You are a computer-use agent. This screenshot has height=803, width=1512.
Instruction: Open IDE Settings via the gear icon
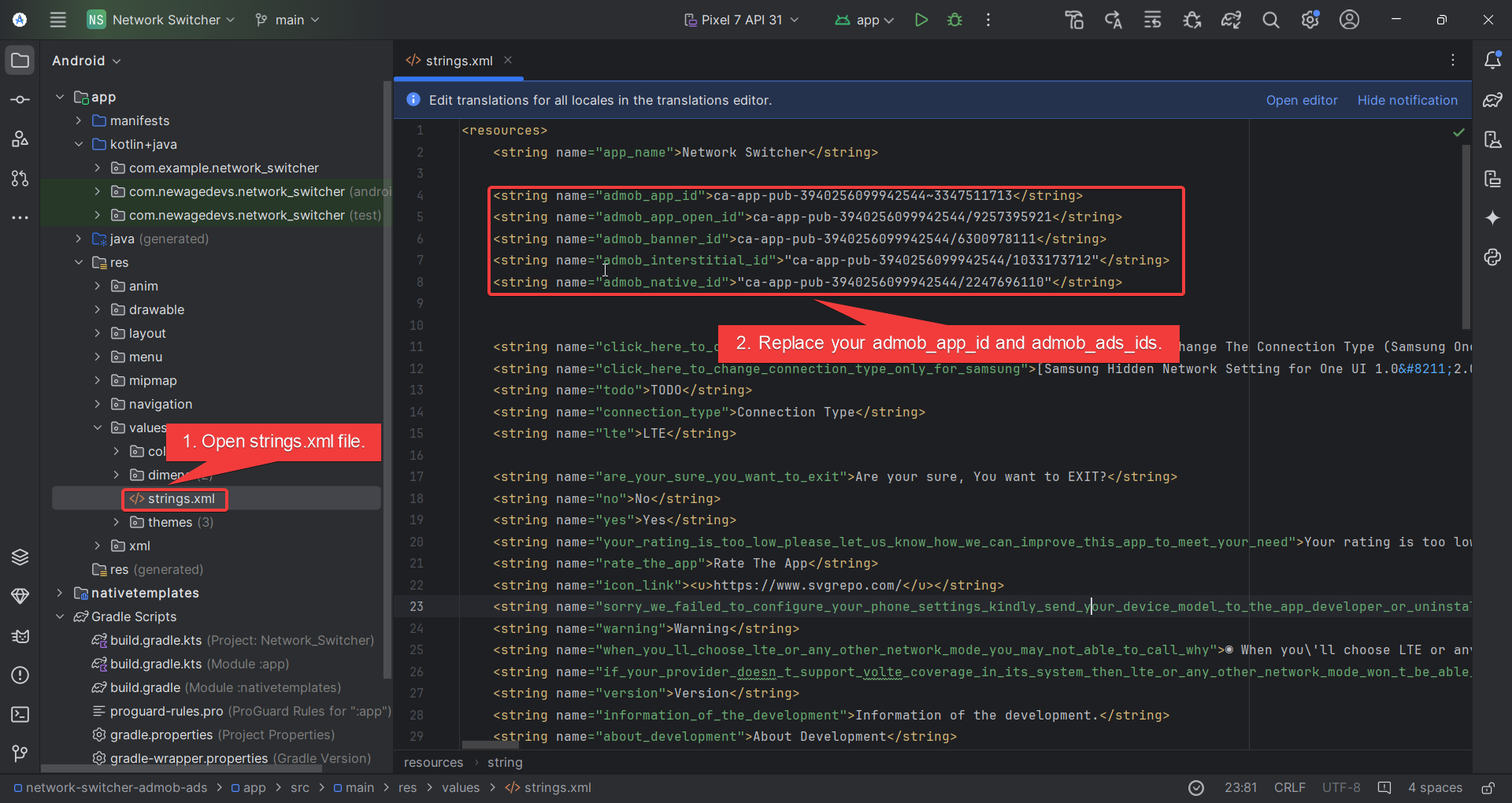(x=1310, y=20)
